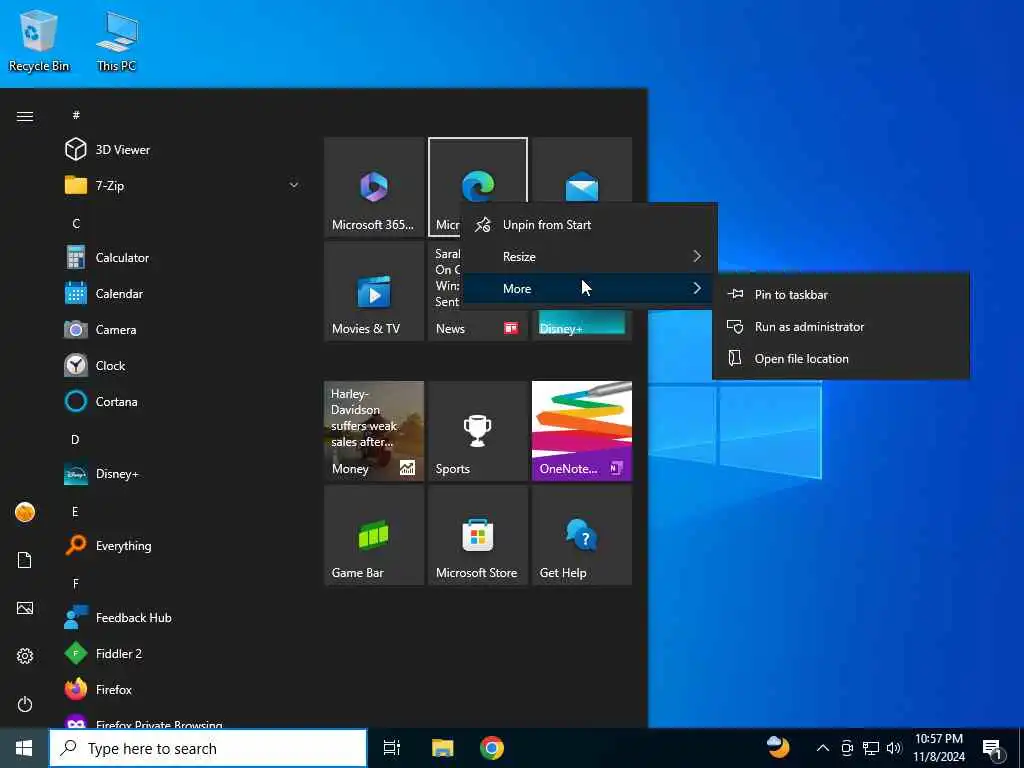Open the Movies & TV tile
1024x768 pixels.
click(374, 291)
